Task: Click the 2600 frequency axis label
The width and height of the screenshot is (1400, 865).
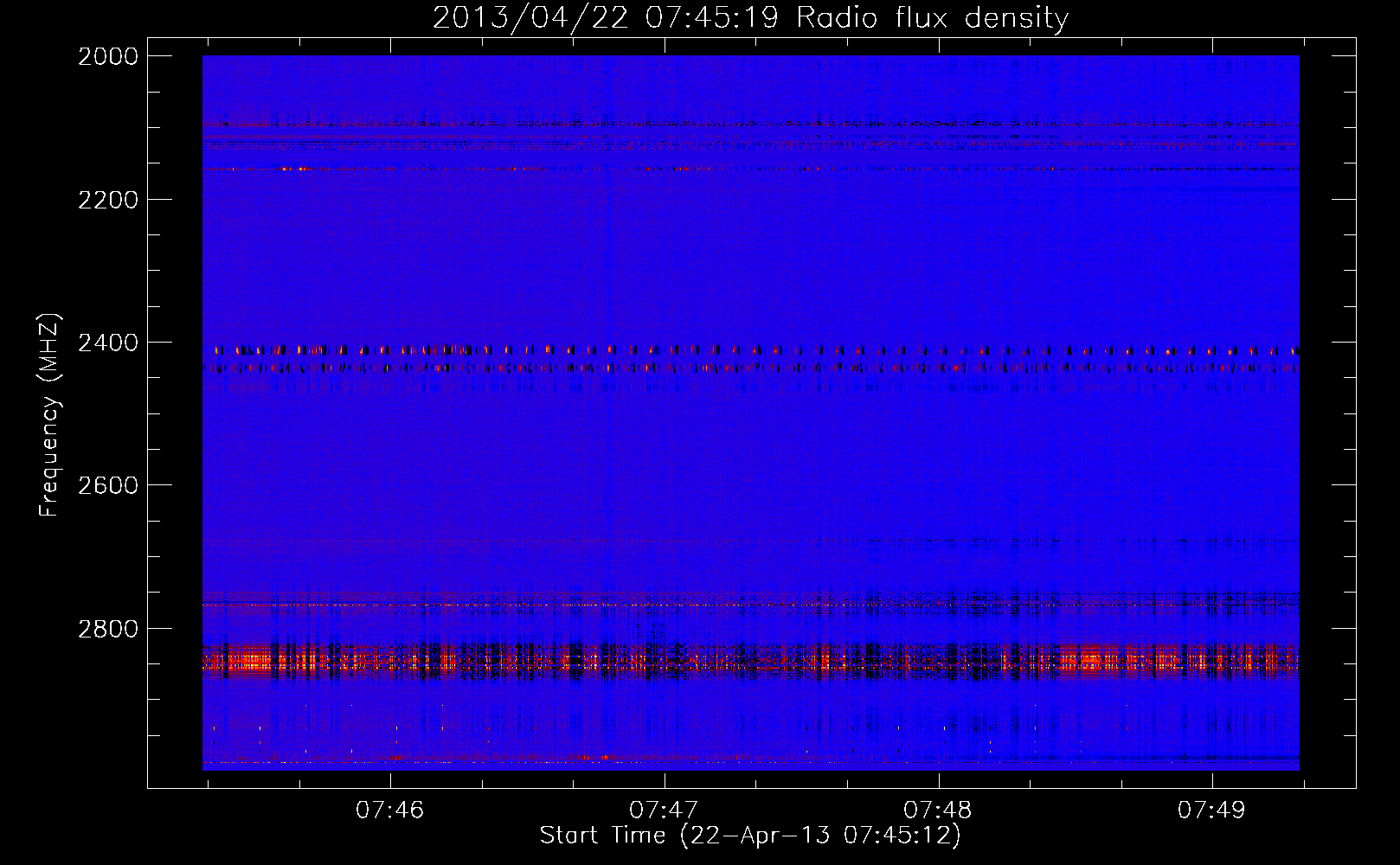Action: click(108, 485)
